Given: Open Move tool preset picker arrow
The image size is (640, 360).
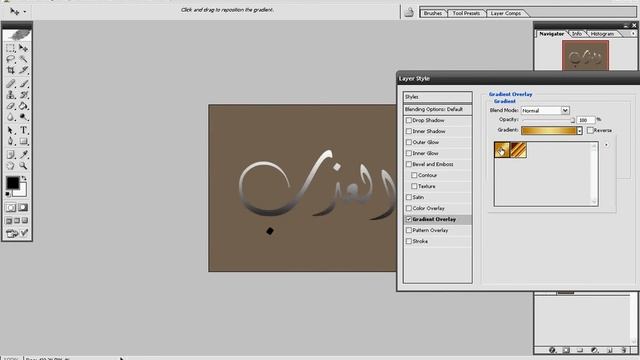Looking at the screenshot, I should 25,11.
